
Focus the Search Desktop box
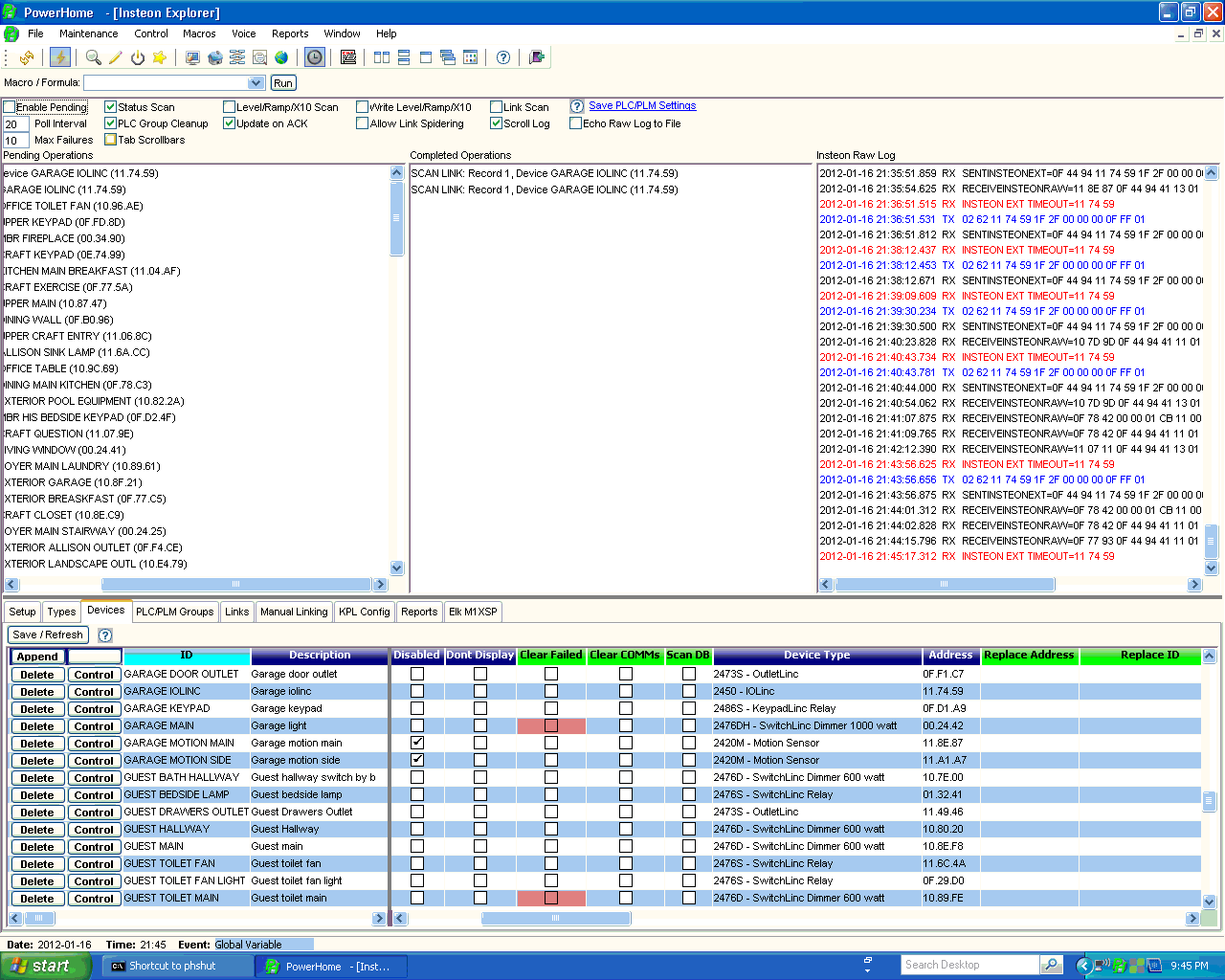click(x=969, y=965)
